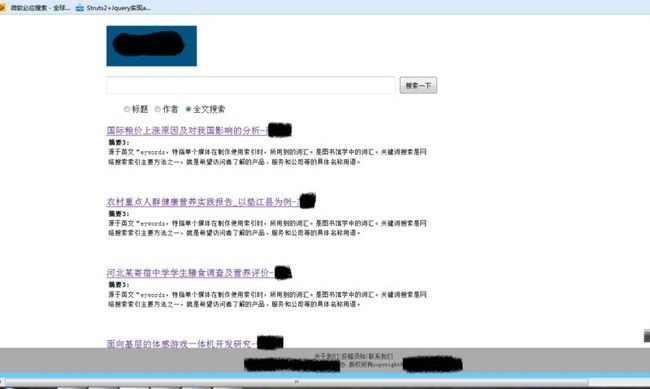Click the 关于我们 footer link
Screen dimensions: 650x389
tap(326, 356)
